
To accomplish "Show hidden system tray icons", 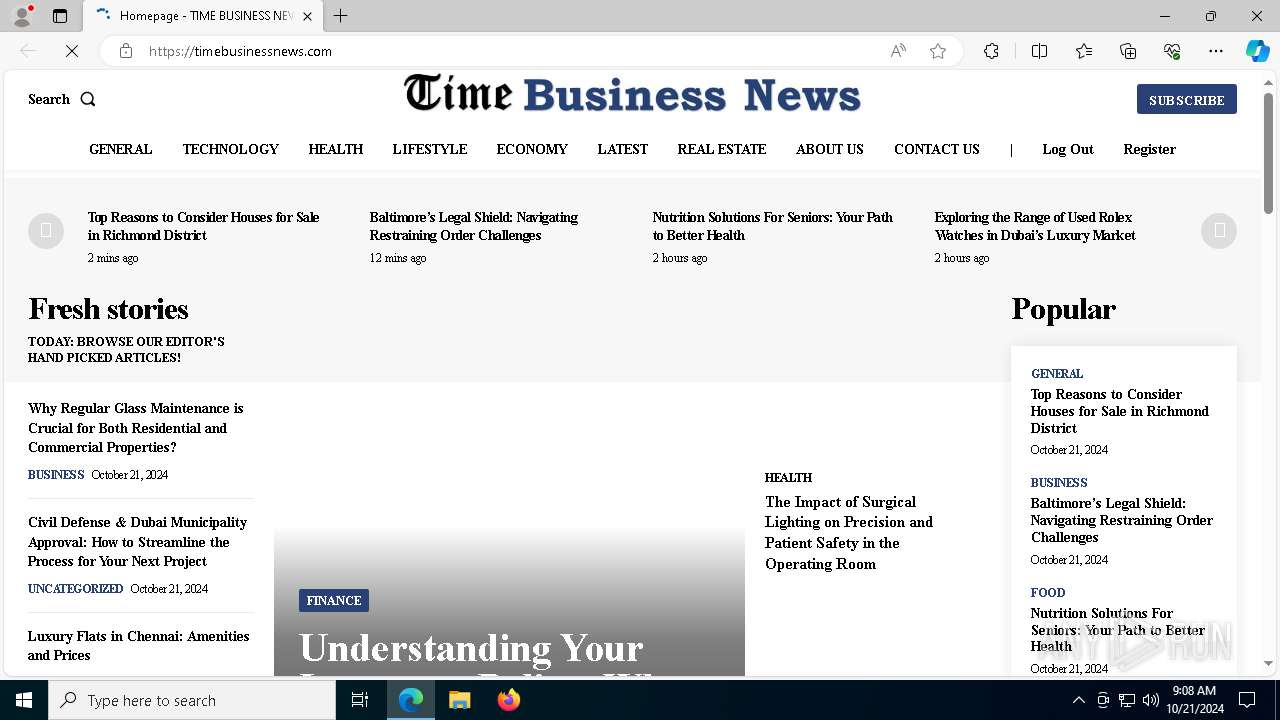I will (x=1078, y=700).
